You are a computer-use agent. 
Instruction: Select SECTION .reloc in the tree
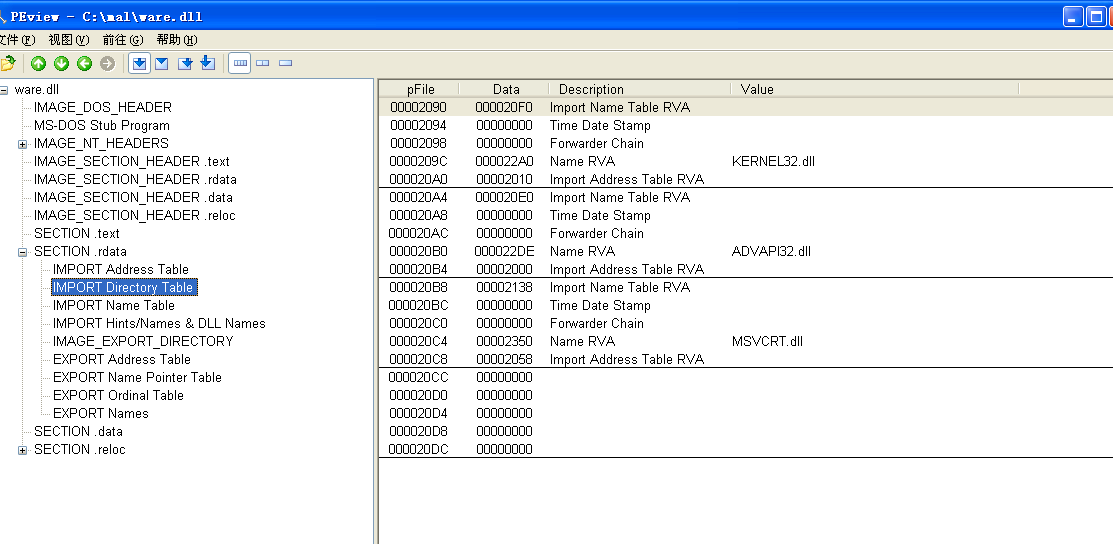tap(80, 450)
